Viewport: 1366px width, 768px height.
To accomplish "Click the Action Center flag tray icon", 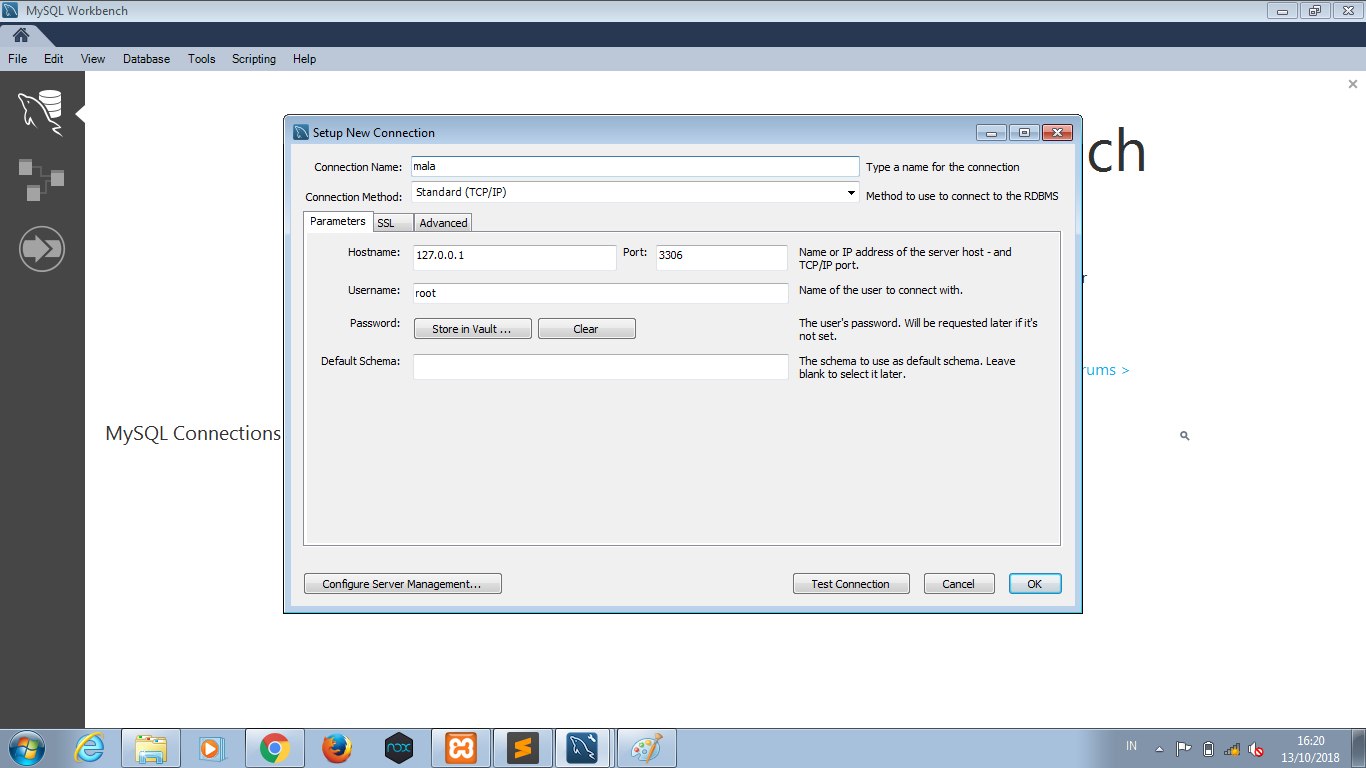I will 1183,749.
